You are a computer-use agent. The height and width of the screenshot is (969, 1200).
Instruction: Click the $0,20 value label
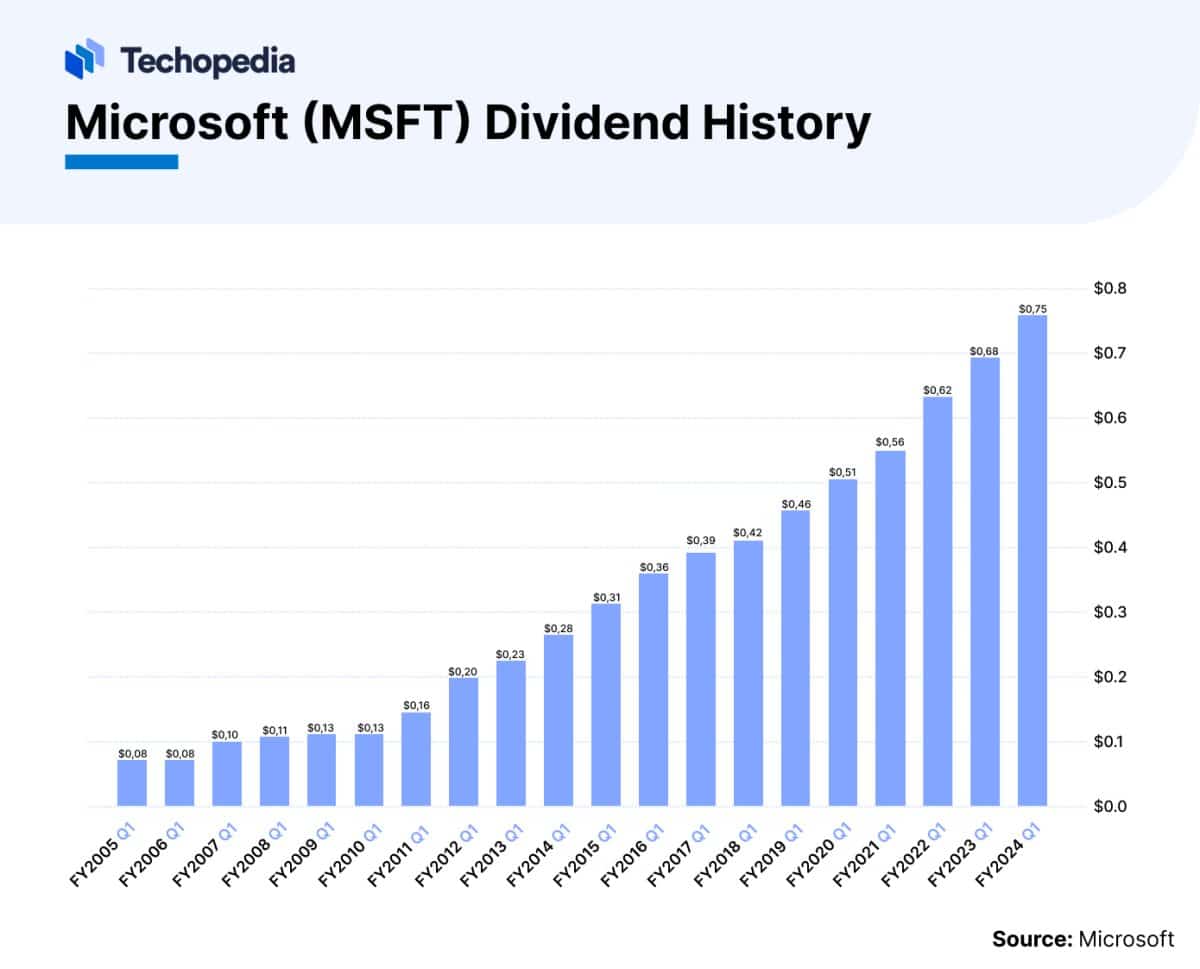463,672
